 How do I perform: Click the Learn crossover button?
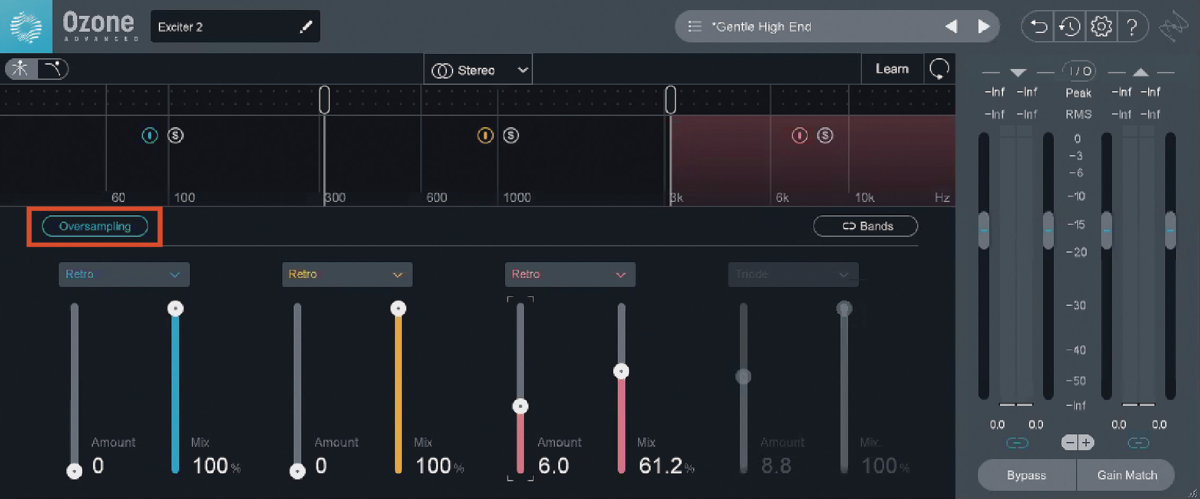click(892, 69)
